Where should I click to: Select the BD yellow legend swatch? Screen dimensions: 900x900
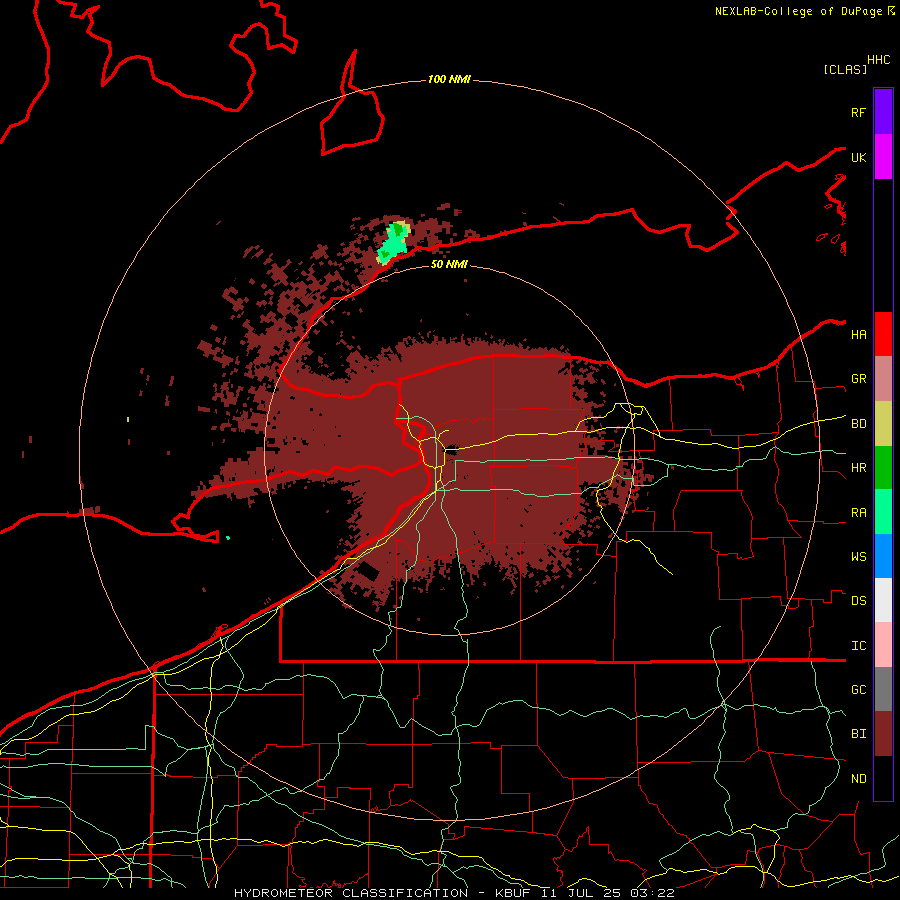[x=883, y=424]
